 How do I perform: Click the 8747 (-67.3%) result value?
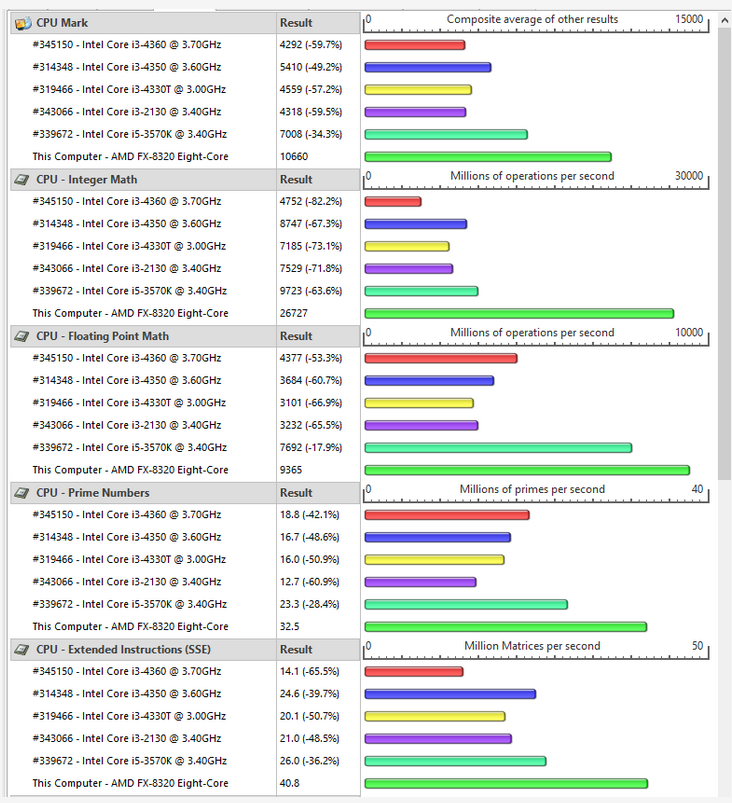point(311,224)
